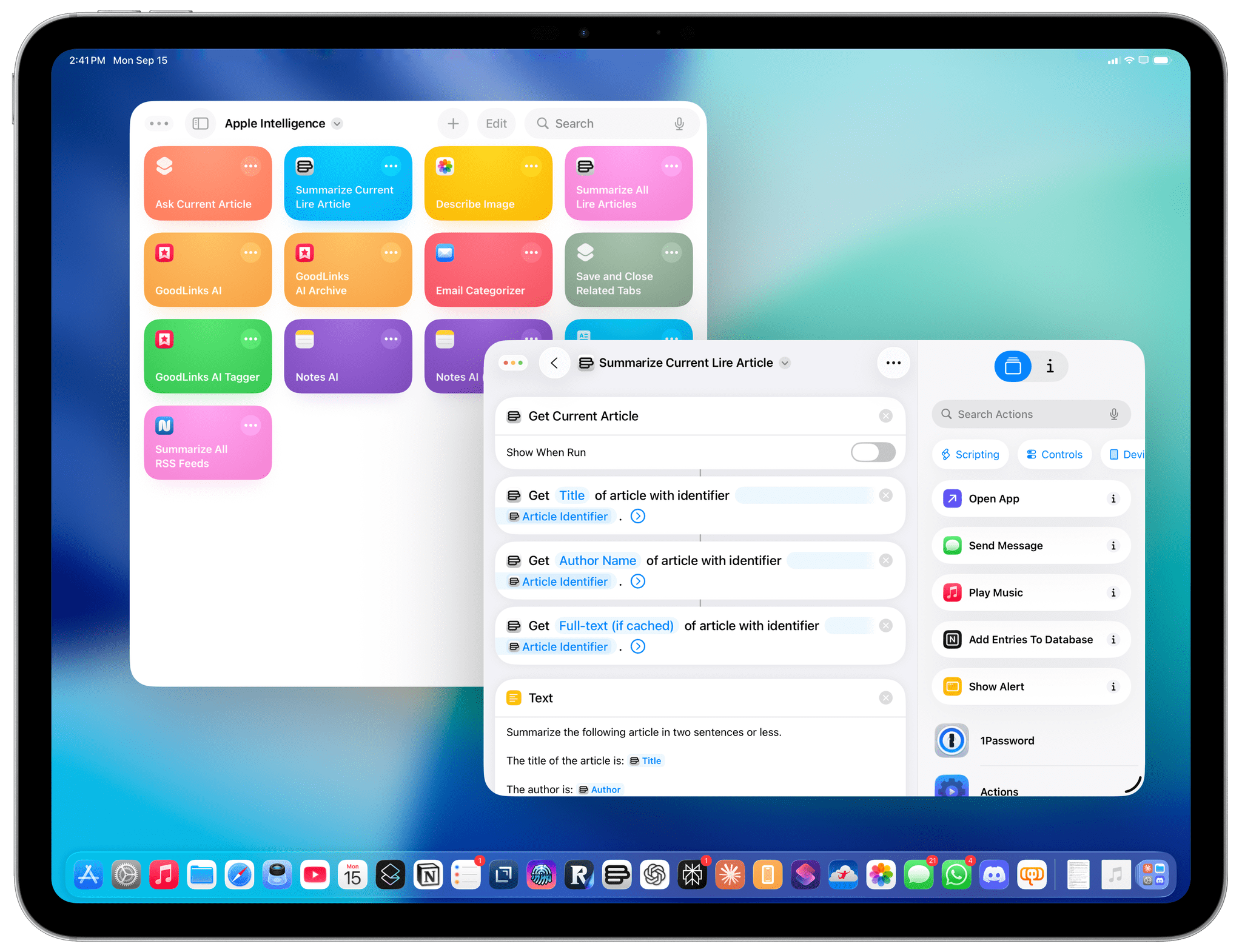The image size is (1242, 952).
Task: Tap microphone icon in Search field
Action: point(679,124)
